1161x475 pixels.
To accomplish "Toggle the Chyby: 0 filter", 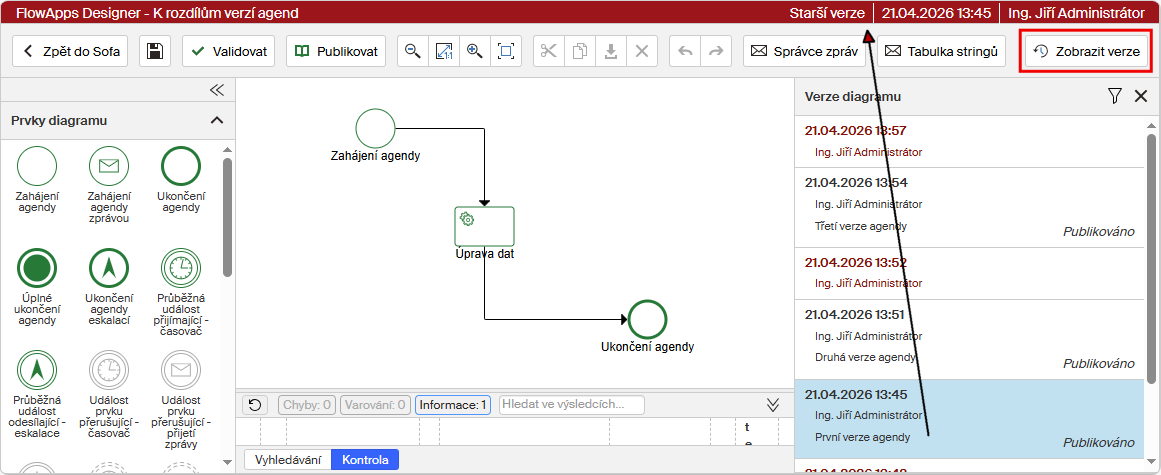I will (x=307, y=405).
